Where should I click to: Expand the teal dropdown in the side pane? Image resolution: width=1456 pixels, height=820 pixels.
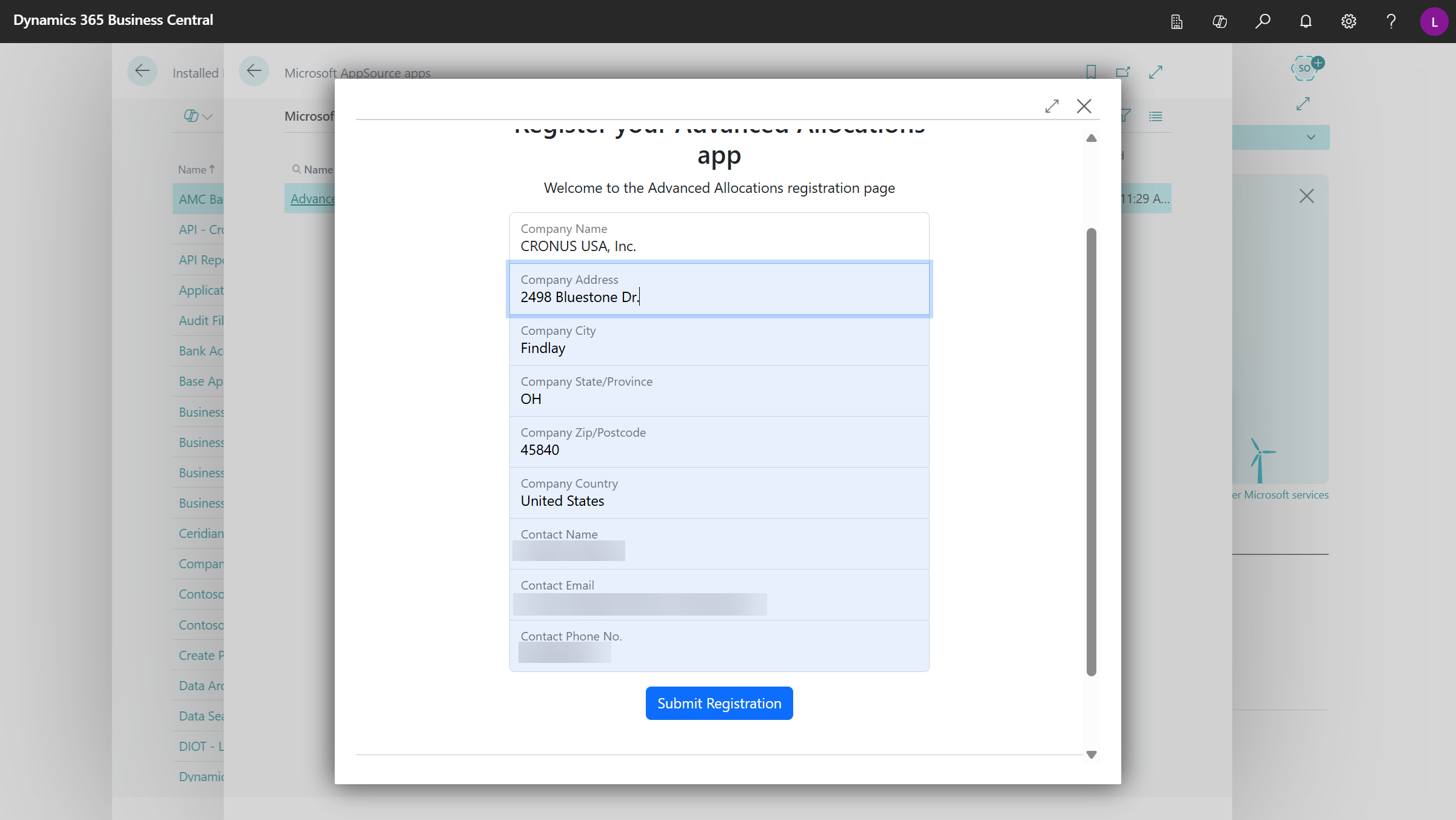pyautogui.click(x=1310, y=137)
